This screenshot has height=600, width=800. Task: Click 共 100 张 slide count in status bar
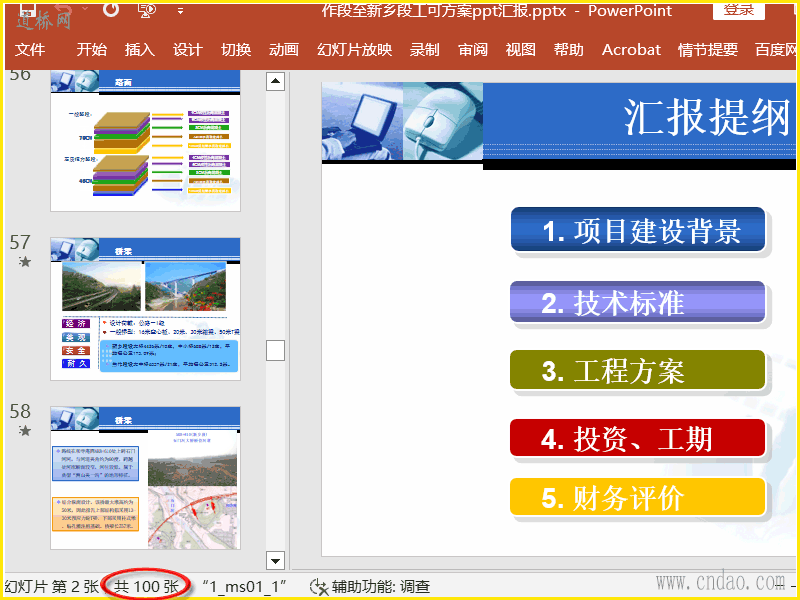coord(146,587)
